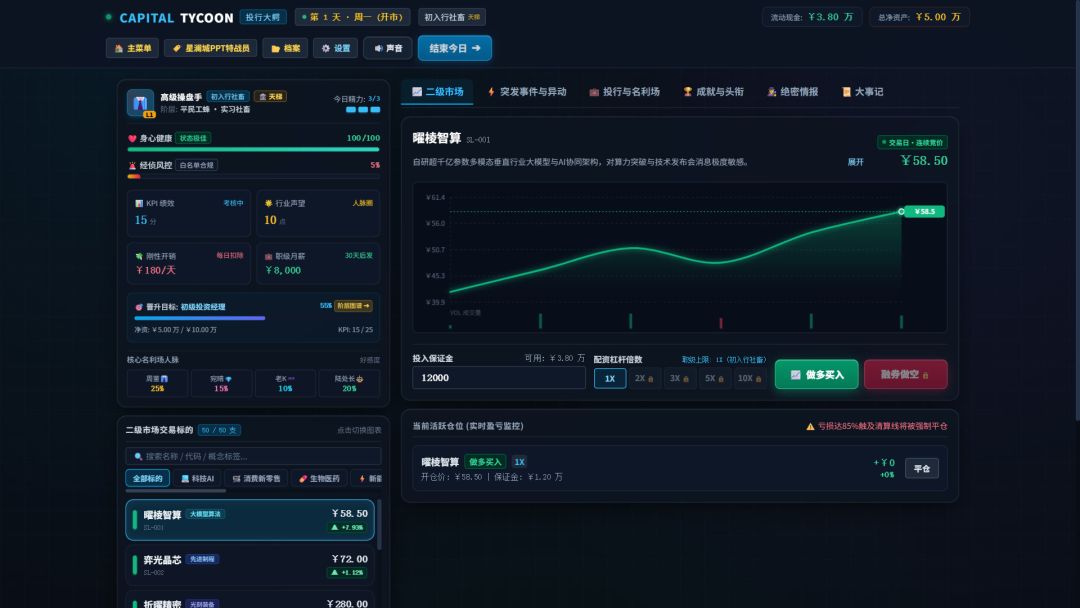The width and height of the screenshot is (1080, 608).
Task: Select the 消费新零售 filter chip
Action: click(257, 478)
